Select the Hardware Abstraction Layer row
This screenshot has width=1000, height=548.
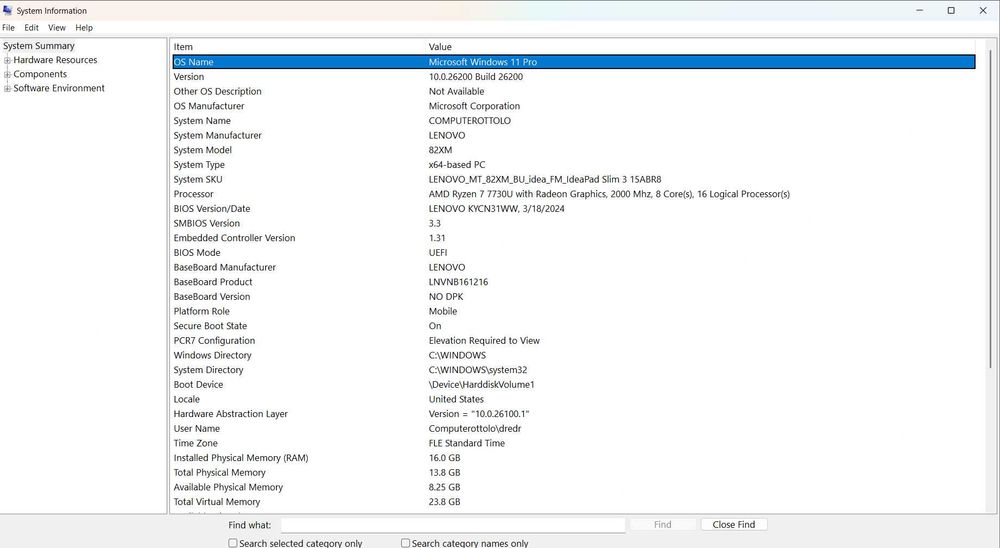(x=574, y=414)
